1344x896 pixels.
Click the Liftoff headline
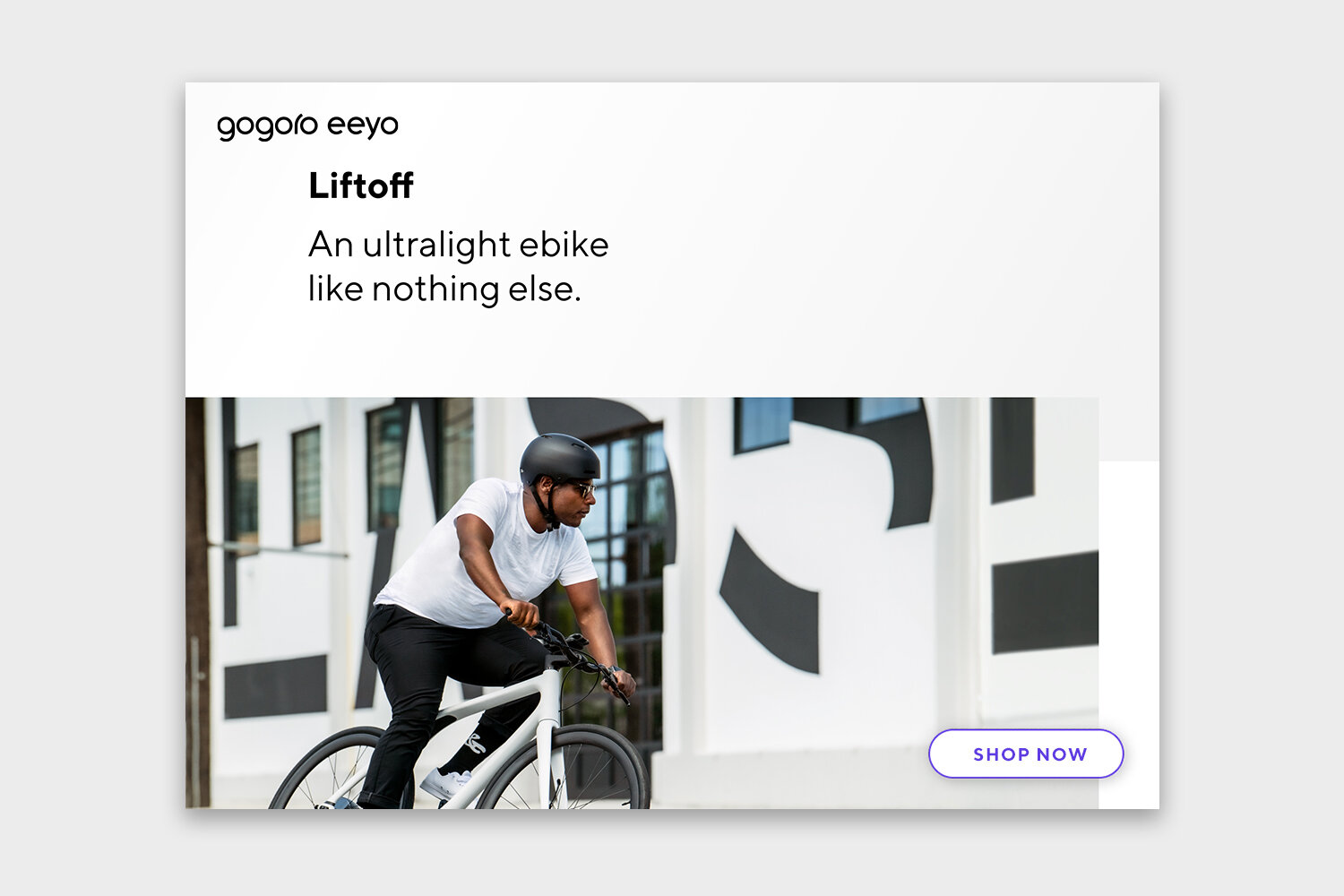tap(361, 185)
